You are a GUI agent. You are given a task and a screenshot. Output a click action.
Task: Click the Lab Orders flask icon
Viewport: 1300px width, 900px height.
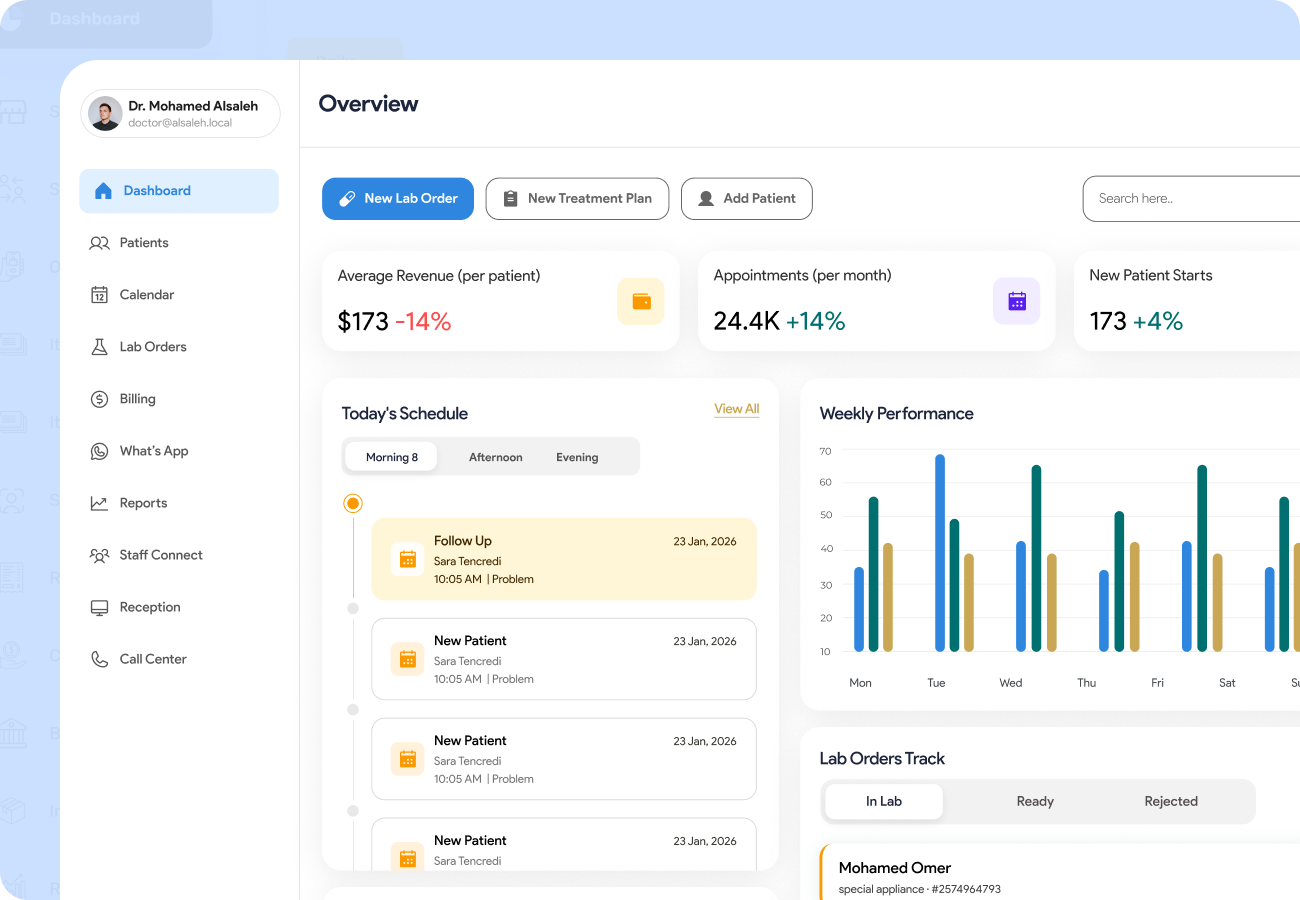(x=99, y=347)
